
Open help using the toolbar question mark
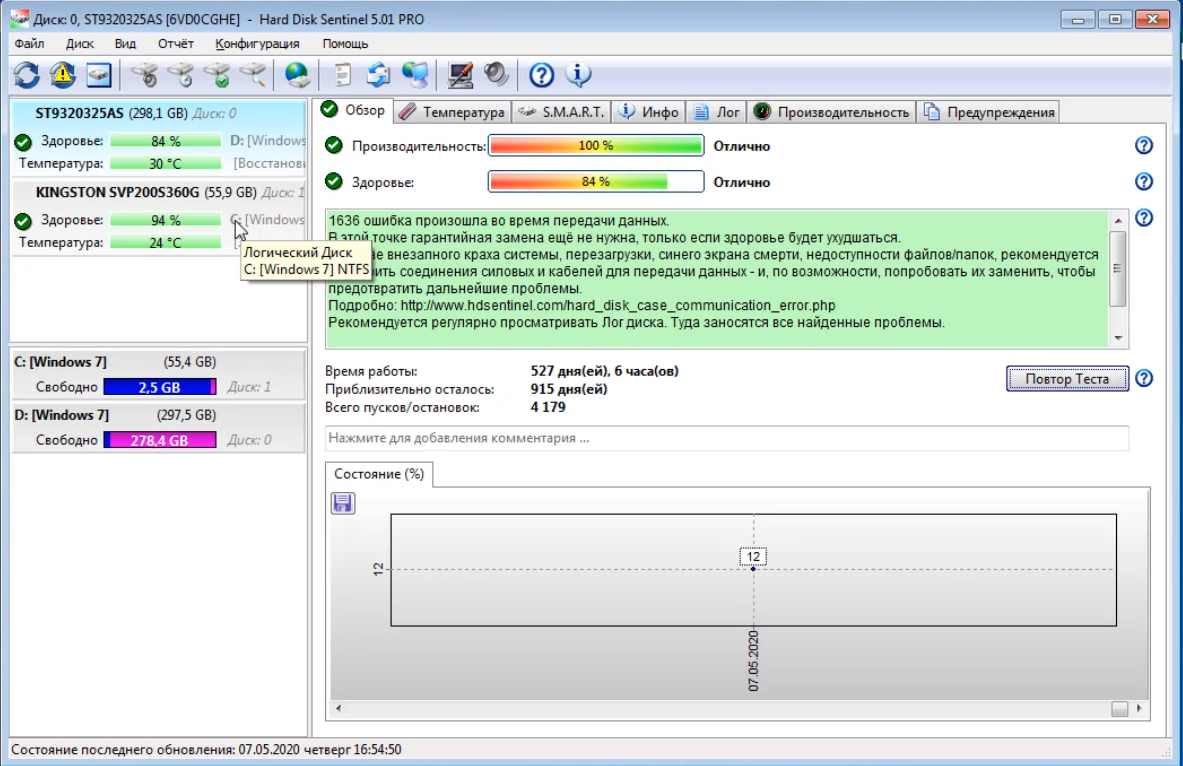(x=541, y=75)
